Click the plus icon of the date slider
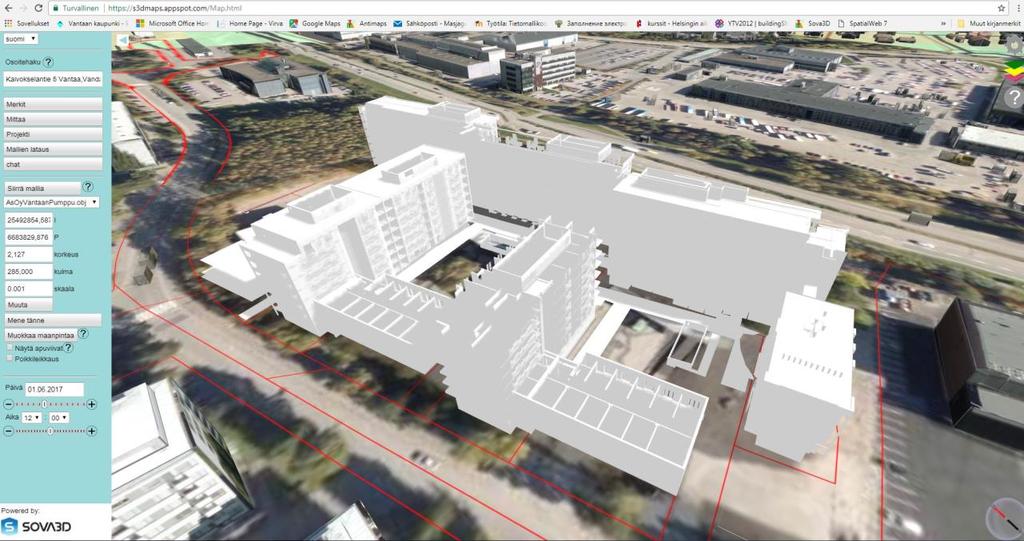This screenshot has width=1024, height=541. pyautogui.click(x=91, y=404)
